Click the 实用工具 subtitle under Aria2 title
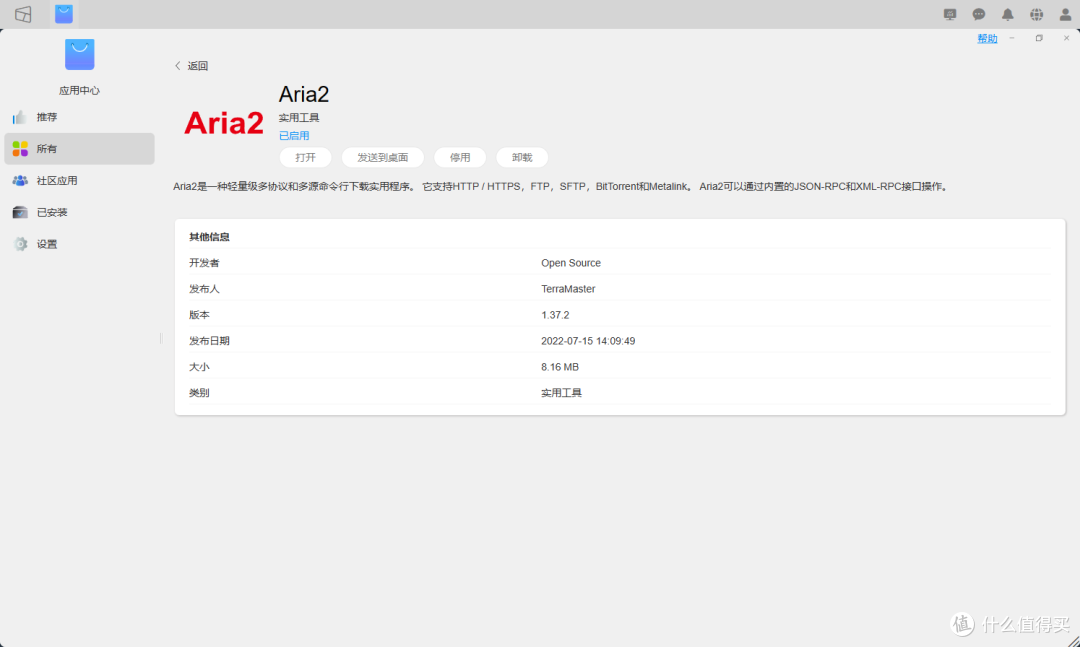The width and height of the screenshot is (1080, 647). tap(299, 118)
